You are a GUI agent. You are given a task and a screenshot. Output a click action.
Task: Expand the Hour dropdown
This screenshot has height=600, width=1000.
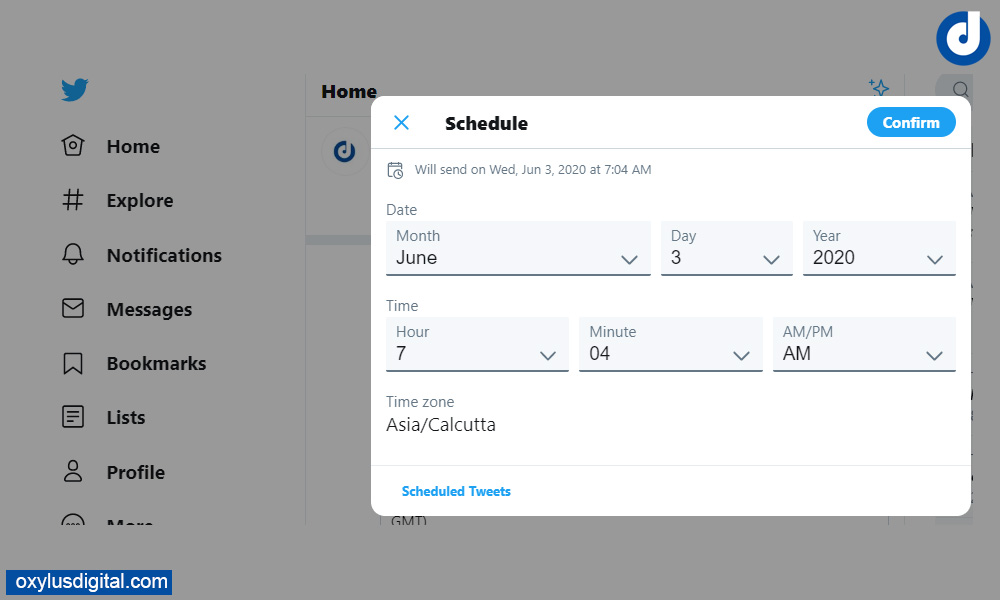[477, 344]
